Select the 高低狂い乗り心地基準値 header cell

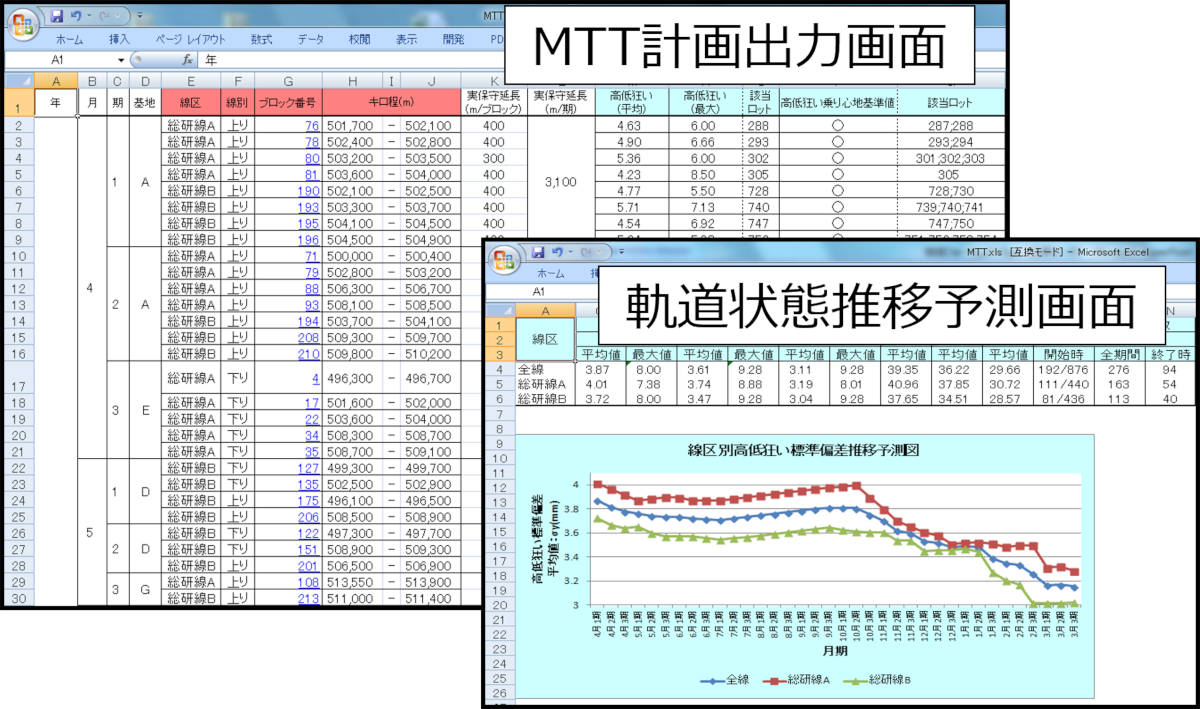point(838,103)
